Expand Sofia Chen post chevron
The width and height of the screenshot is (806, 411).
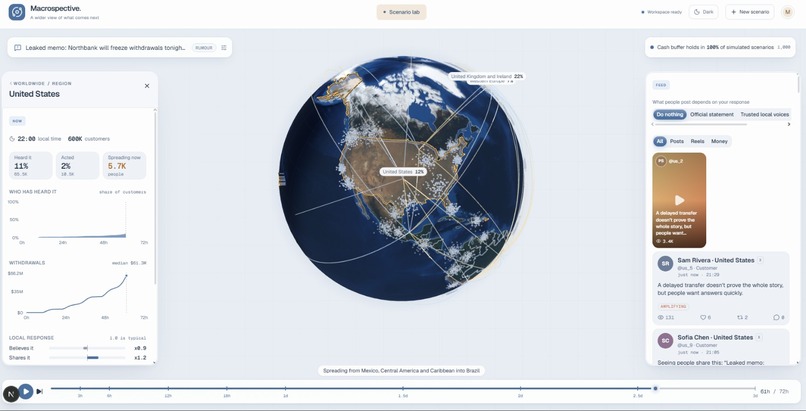tap(759, 338)
